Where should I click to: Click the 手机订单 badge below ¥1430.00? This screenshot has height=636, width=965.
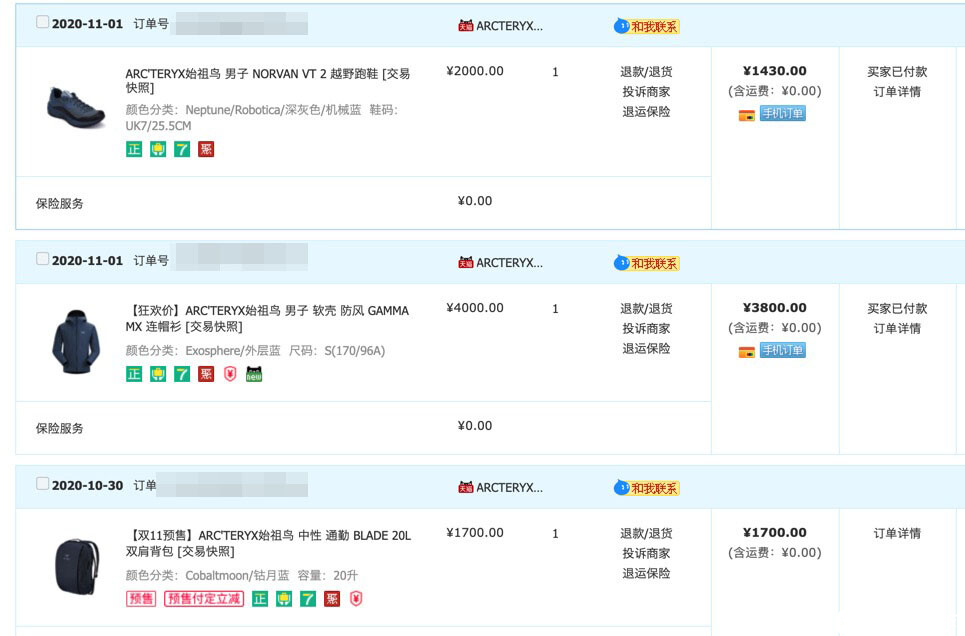coord(783,113)
